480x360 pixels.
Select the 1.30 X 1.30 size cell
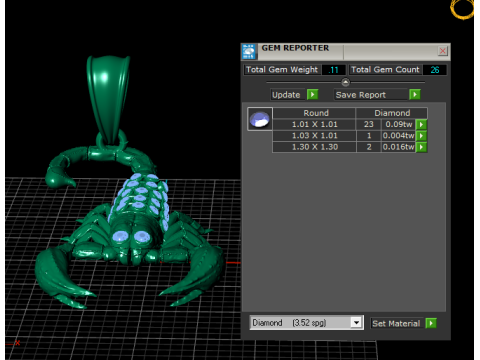click(x=314, y=147)
